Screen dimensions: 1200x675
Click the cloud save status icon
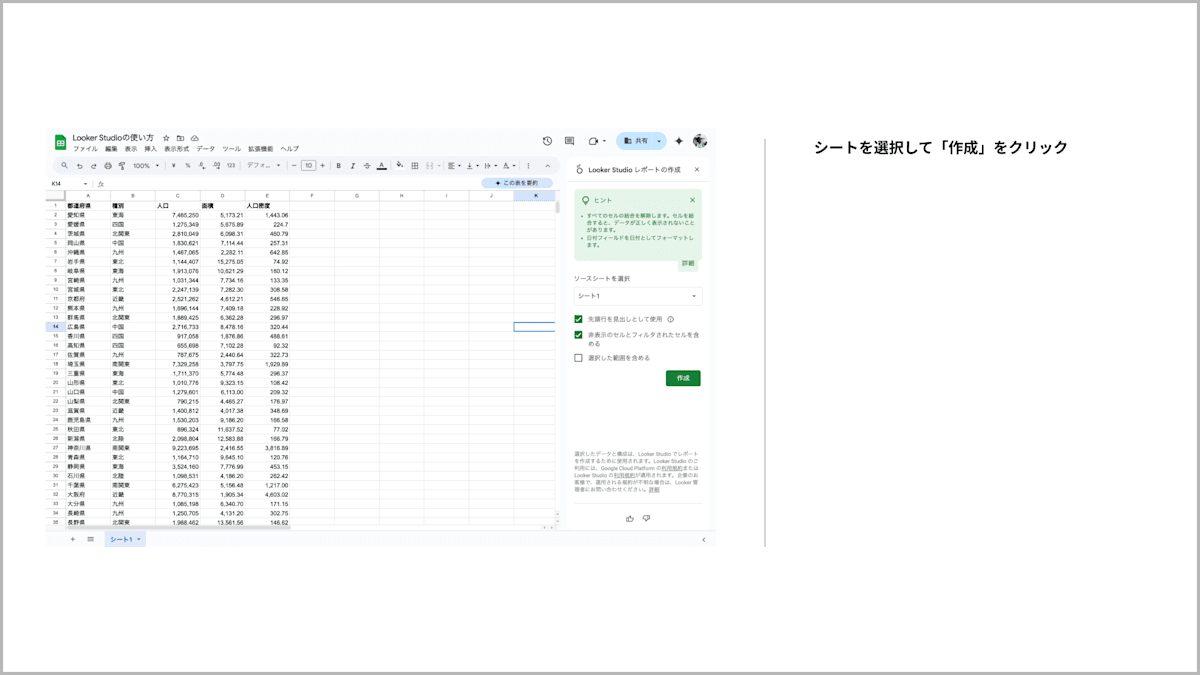194,138
